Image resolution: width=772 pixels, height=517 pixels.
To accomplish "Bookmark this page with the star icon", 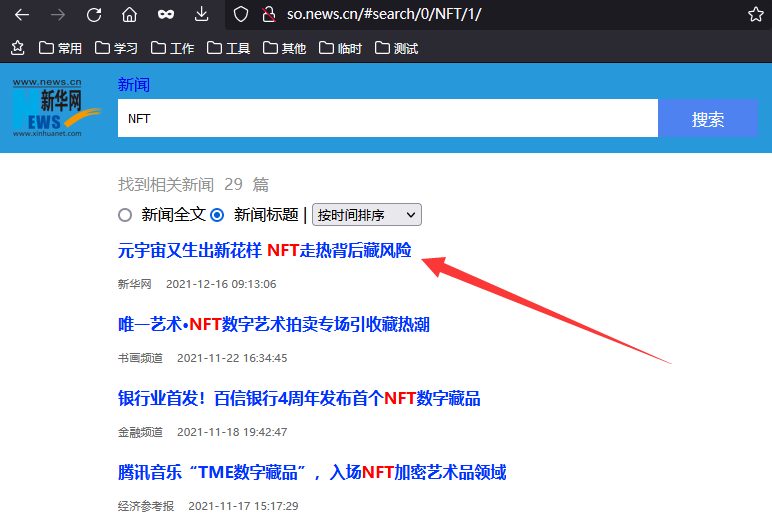I will (755, 14).
